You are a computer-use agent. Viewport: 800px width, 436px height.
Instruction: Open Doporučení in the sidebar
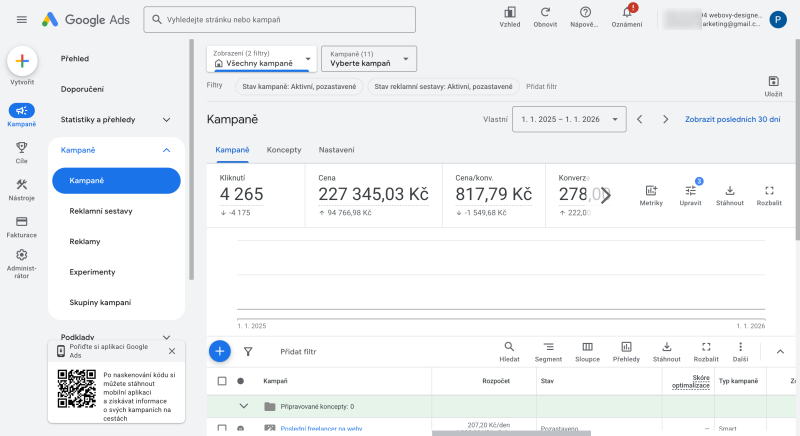pos(82,89)
